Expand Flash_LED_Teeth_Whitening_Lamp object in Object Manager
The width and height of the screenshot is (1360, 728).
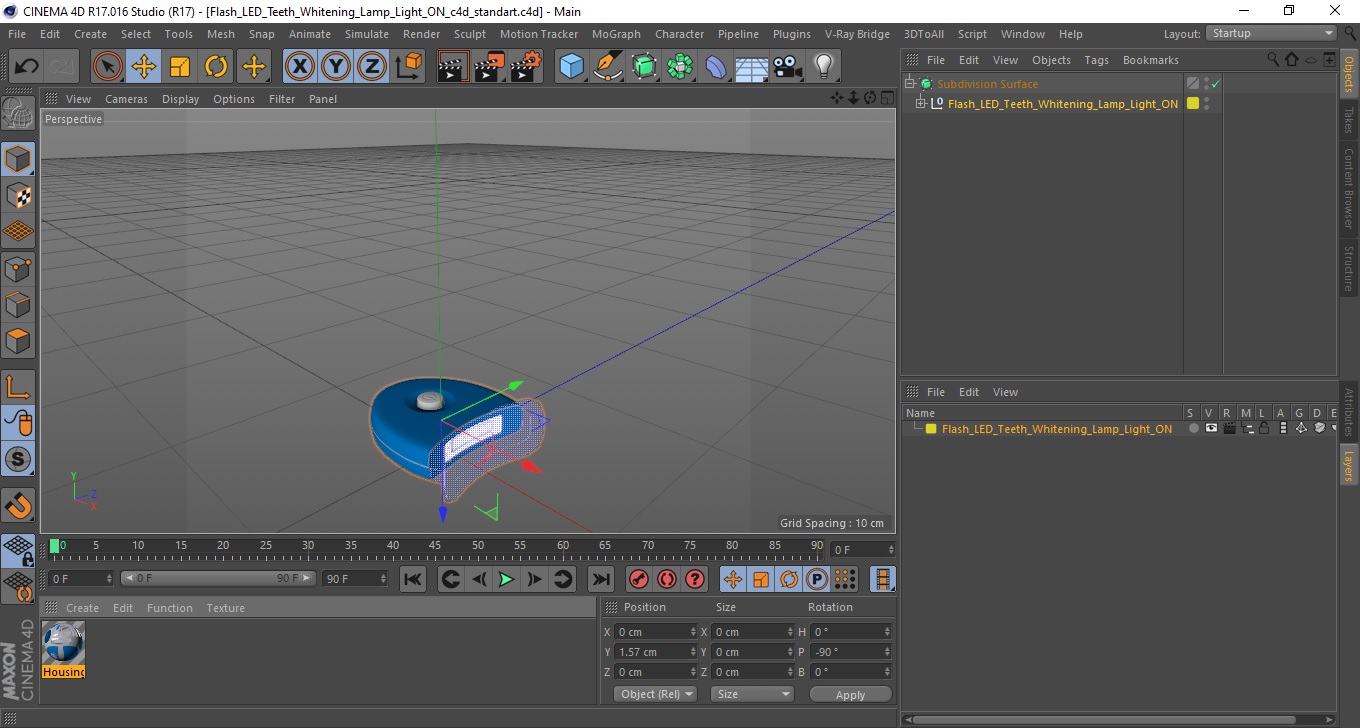pyautogui.click(x=921, y=103)
